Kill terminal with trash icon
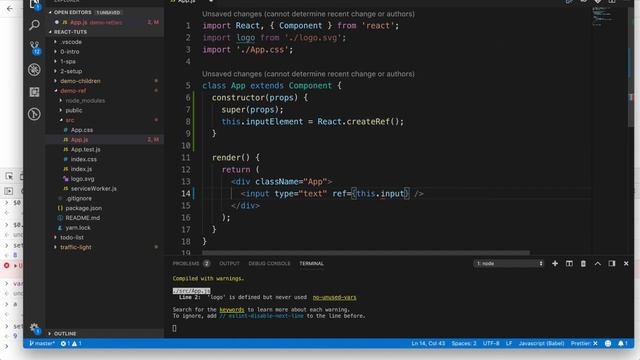 click(583, 264)
